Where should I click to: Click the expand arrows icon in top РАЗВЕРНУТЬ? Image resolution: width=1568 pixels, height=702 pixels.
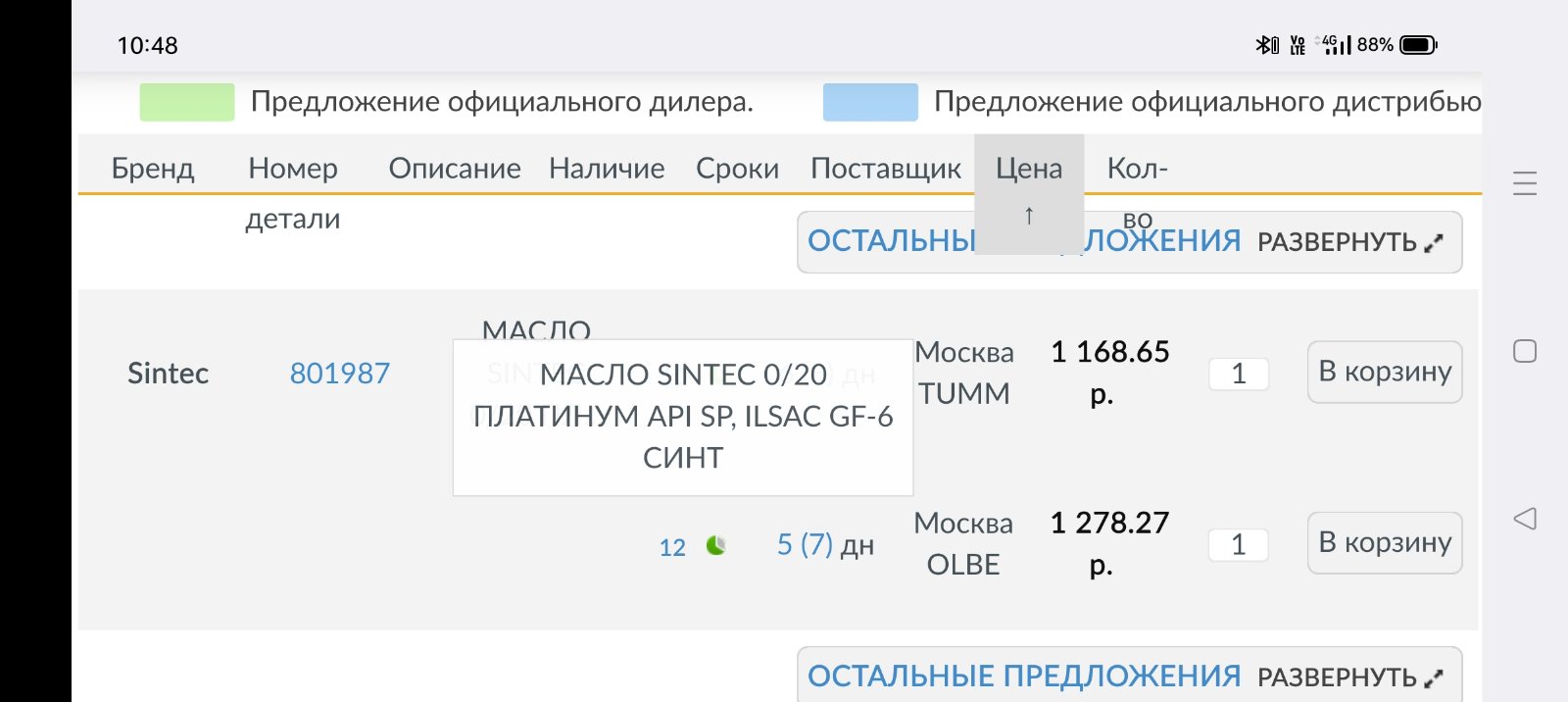1434,243
